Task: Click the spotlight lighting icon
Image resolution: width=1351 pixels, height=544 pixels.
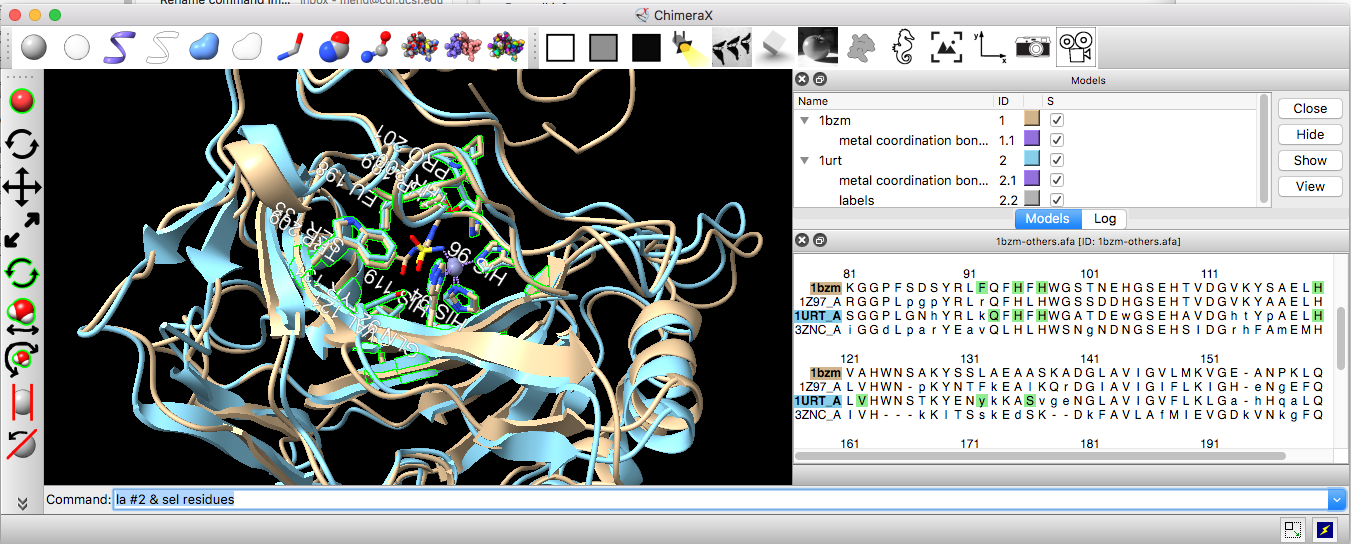Action: 688,47
